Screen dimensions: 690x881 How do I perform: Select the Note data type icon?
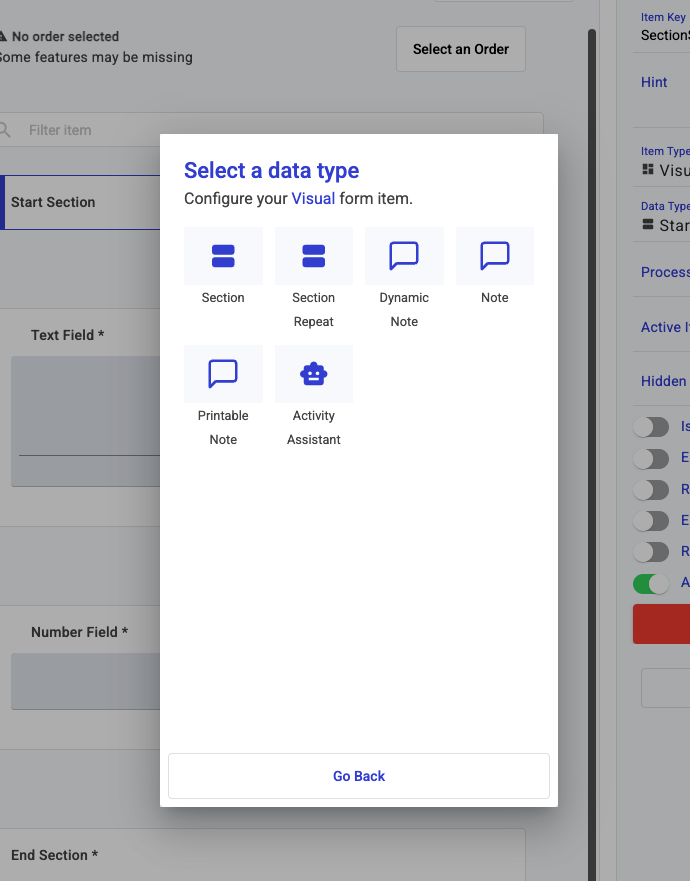[x=494, y=256]
